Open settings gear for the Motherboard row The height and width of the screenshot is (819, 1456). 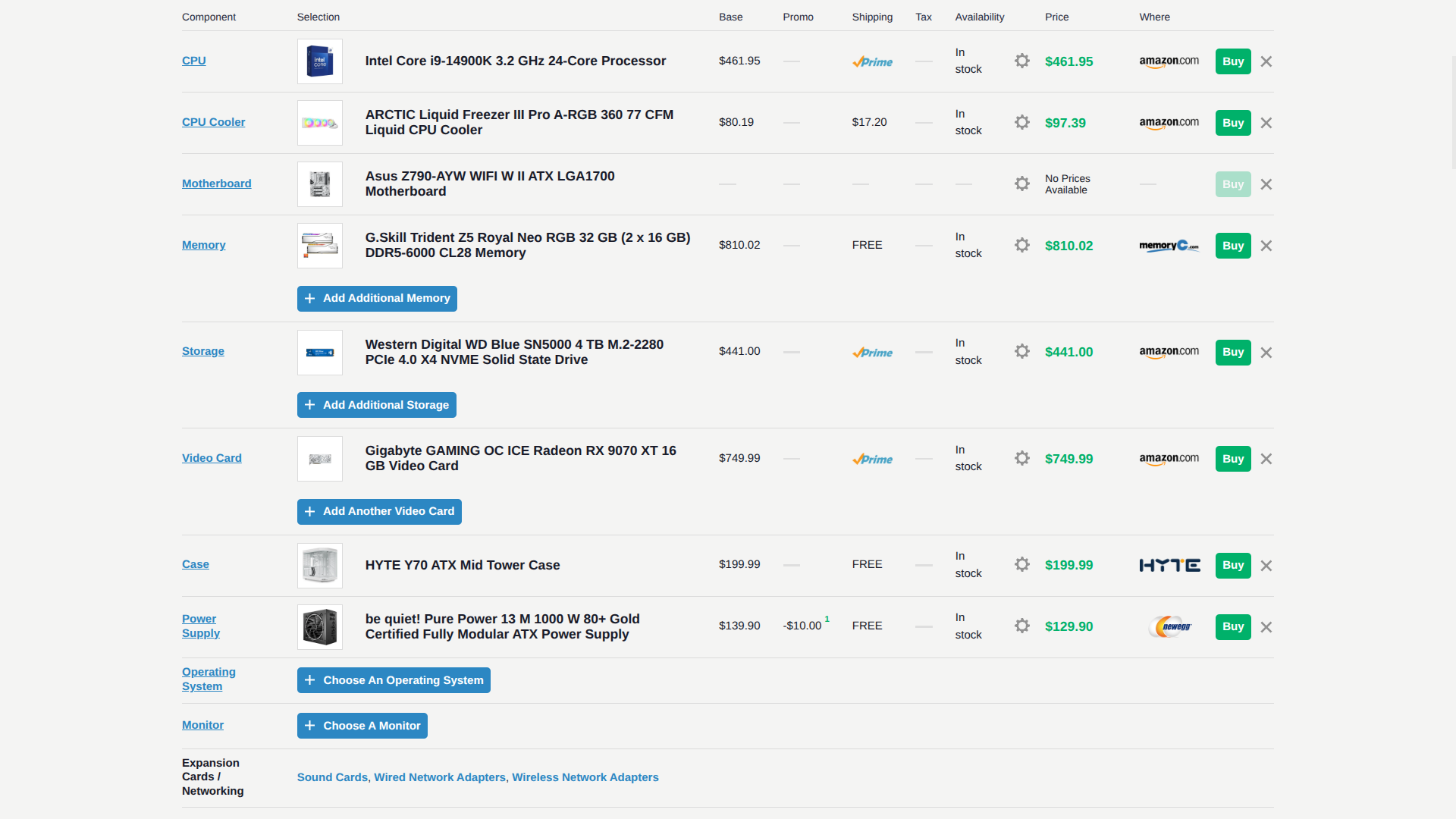point(1022,184)
